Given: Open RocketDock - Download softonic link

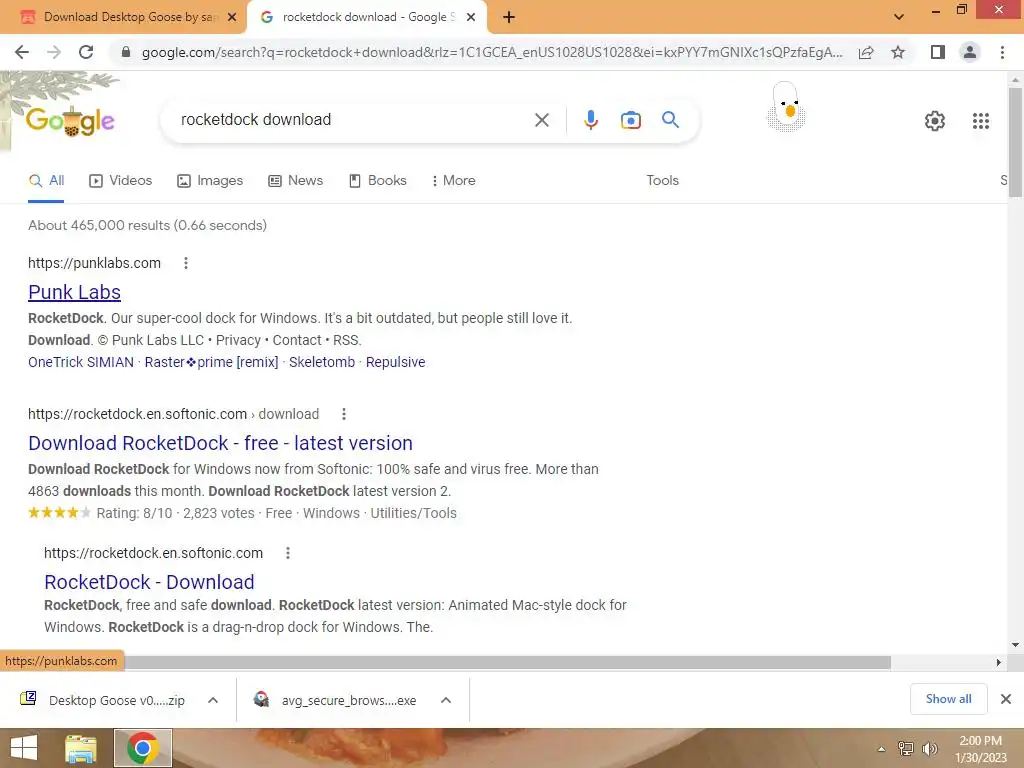Looking at the screenshot, I should coord(150,582).
